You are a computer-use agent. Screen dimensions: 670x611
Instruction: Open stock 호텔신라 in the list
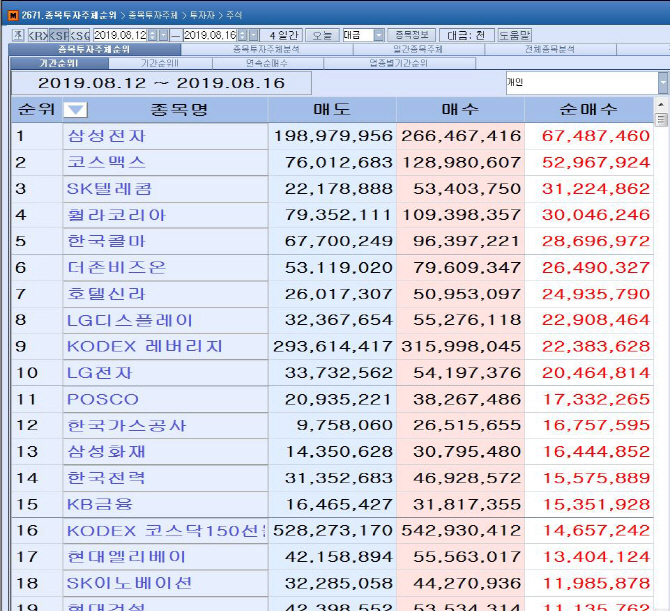[106, 294]
